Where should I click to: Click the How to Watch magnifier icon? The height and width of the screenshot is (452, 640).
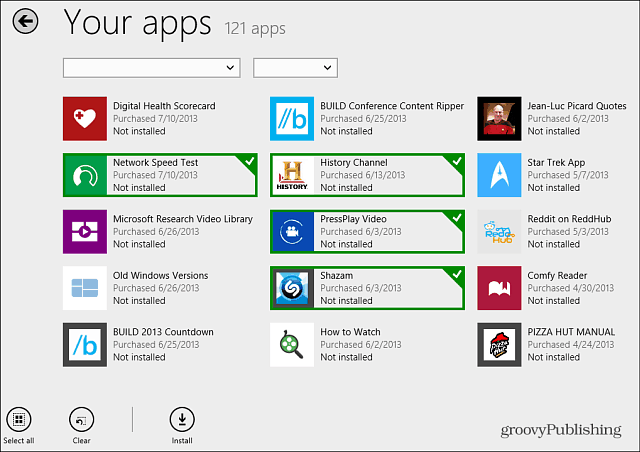pos(292,345)
